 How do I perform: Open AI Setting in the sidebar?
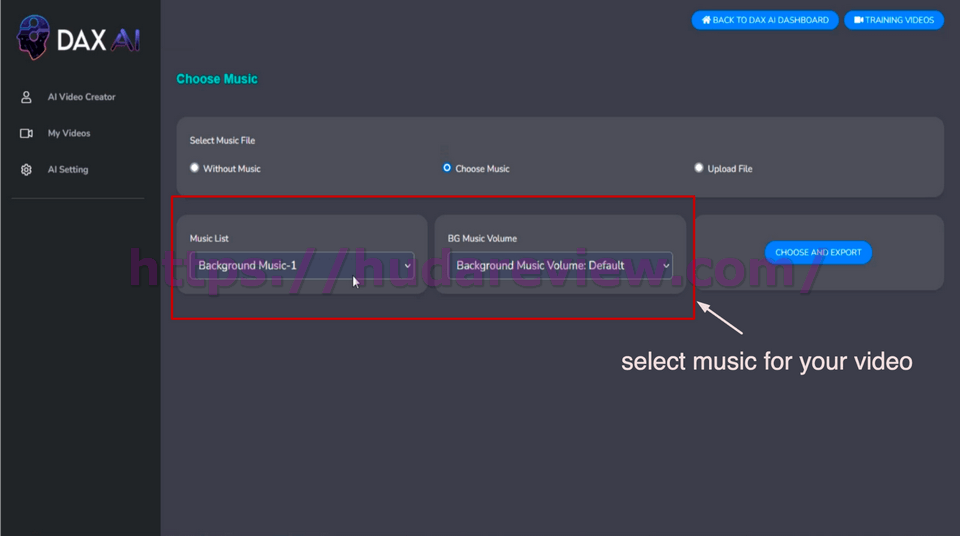click(68, 170)
